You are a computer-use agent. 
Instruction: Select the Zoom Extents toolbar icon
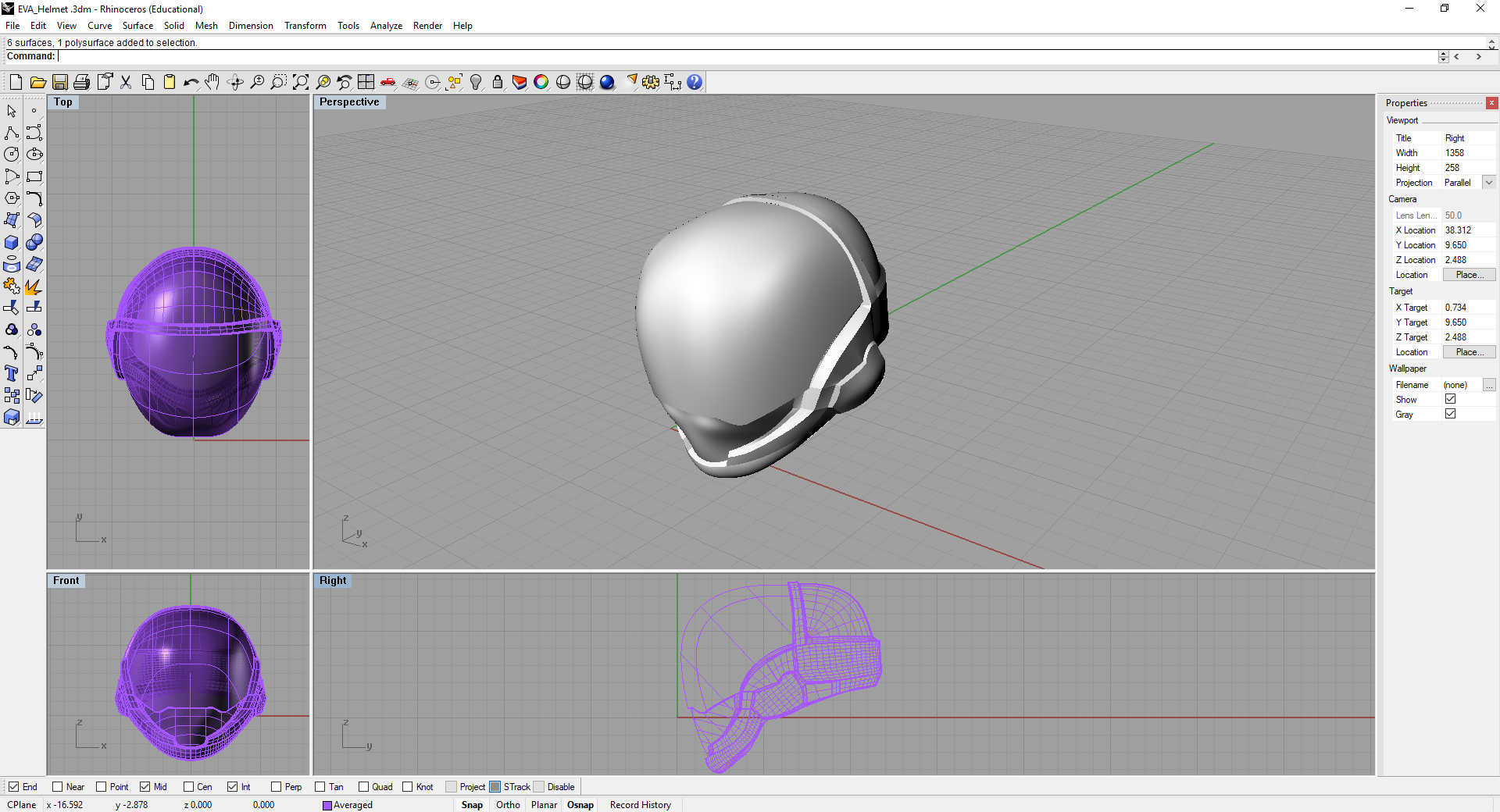(301, 82)
